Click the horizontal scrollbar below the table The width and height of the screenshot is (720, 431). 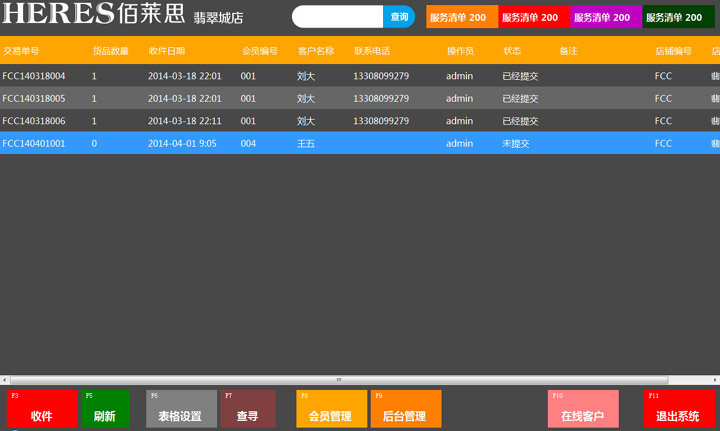[338, 380]
